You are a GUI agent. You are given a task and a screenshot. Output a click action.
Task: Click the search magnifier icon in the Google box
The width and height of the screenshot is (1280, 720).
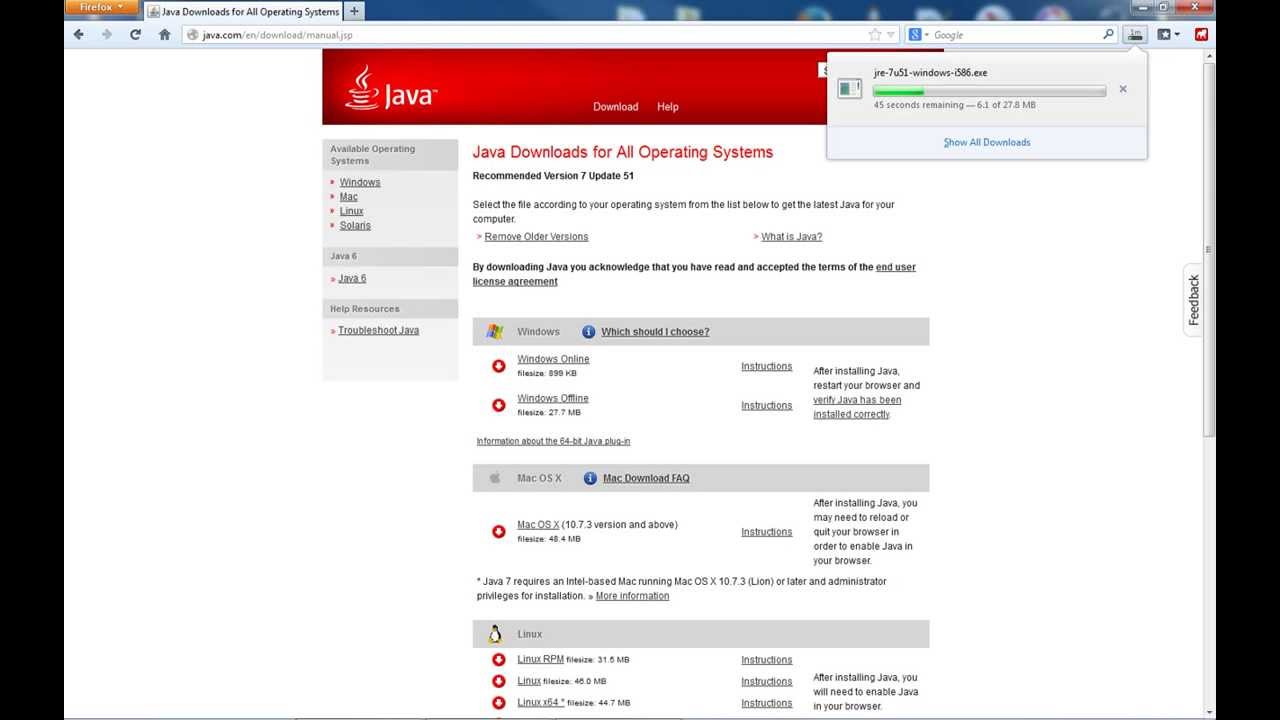point(1108,34)
